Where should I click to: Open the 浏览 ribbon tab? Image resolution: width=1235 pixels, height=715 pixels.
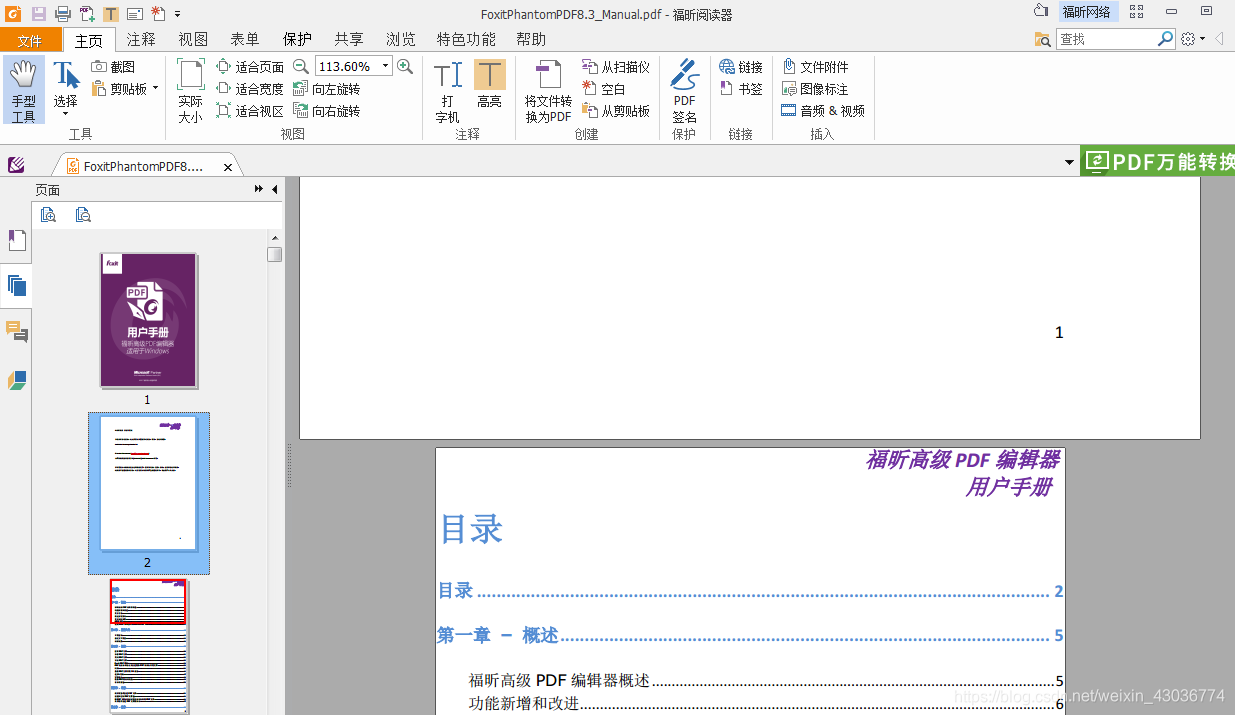click(x=401, y=40)
